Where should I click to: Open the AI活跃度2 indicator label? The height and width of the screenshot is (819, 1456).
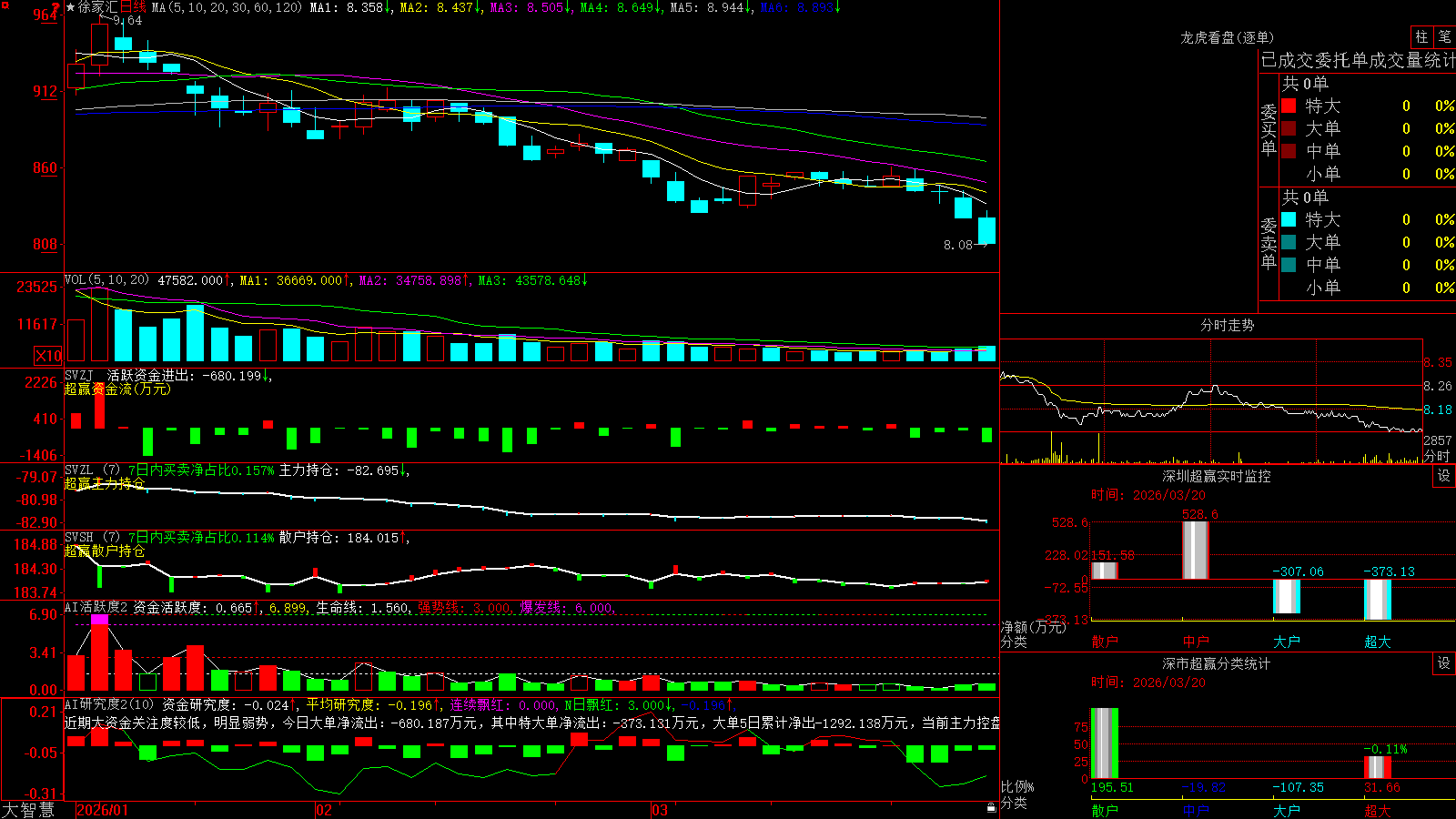pos(96,607)
